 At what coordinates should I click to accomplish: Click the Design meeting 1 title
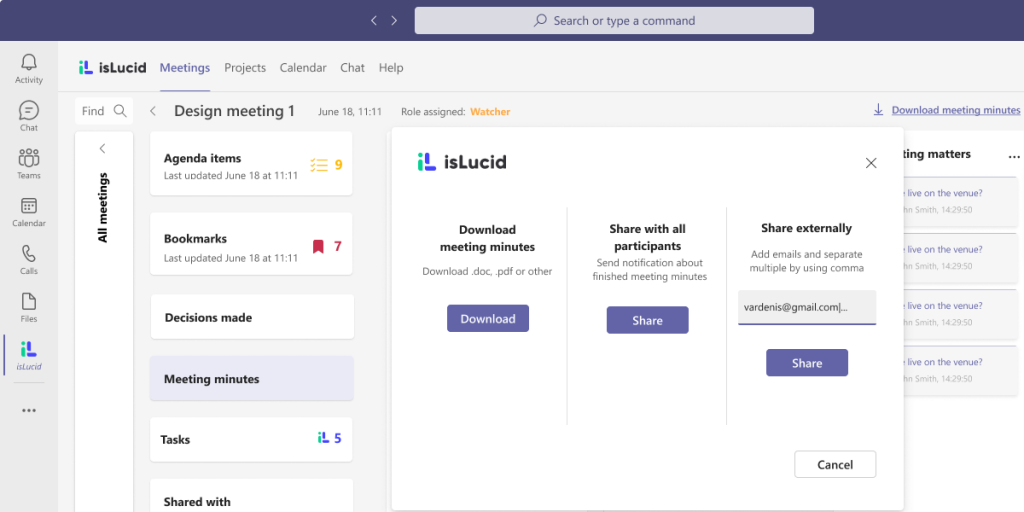click(x=234, y=111)
